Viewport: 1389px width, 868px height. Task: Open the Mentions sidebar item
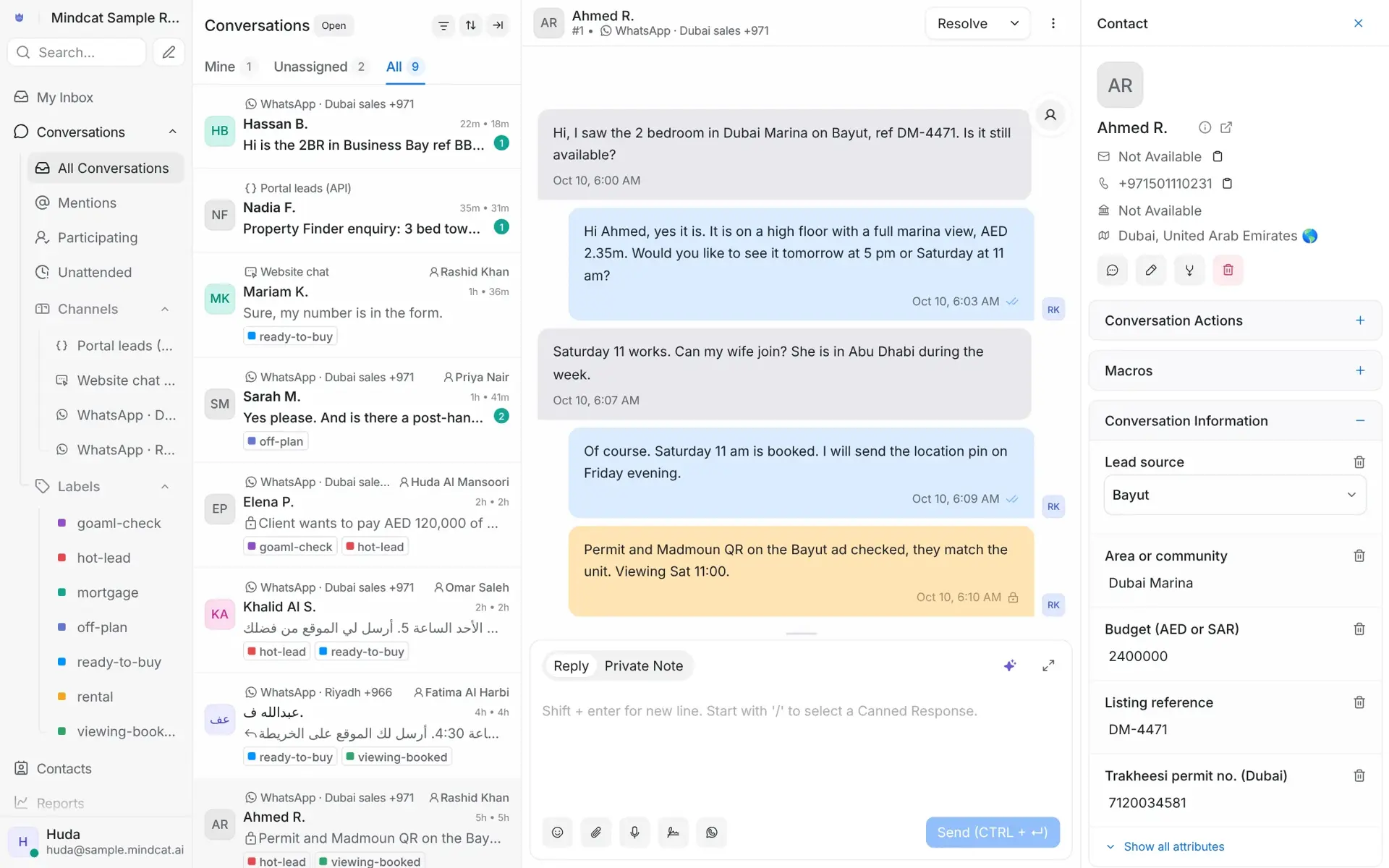click(x=106, y=203)
